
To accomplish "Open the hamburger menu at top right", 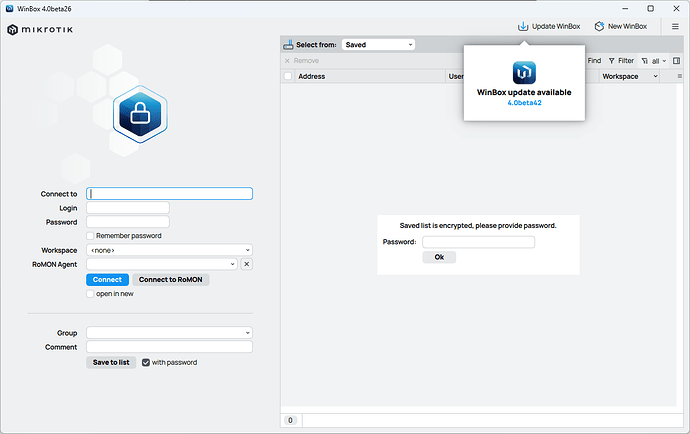I will click(x=675, y=26).
